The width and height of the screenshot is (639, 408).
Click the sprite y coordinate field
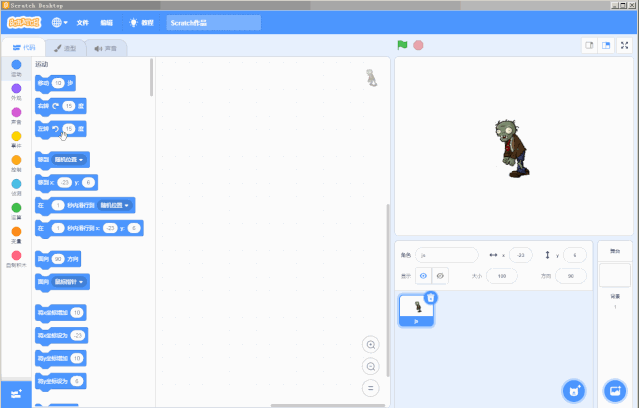click(x=575, y=255)
